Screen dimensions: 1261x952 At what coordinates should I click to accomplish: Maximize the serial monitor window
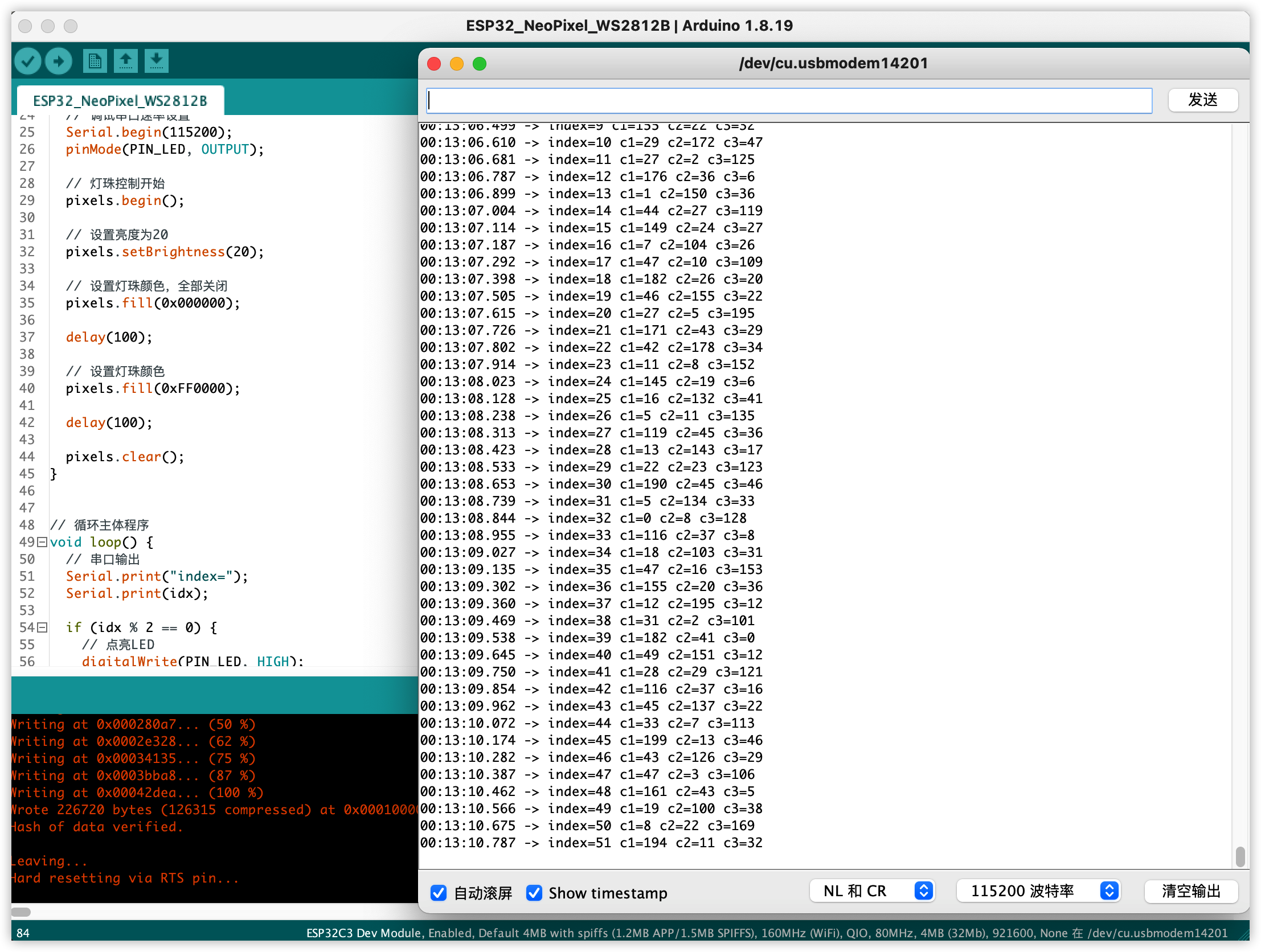[x=480, y=64]
